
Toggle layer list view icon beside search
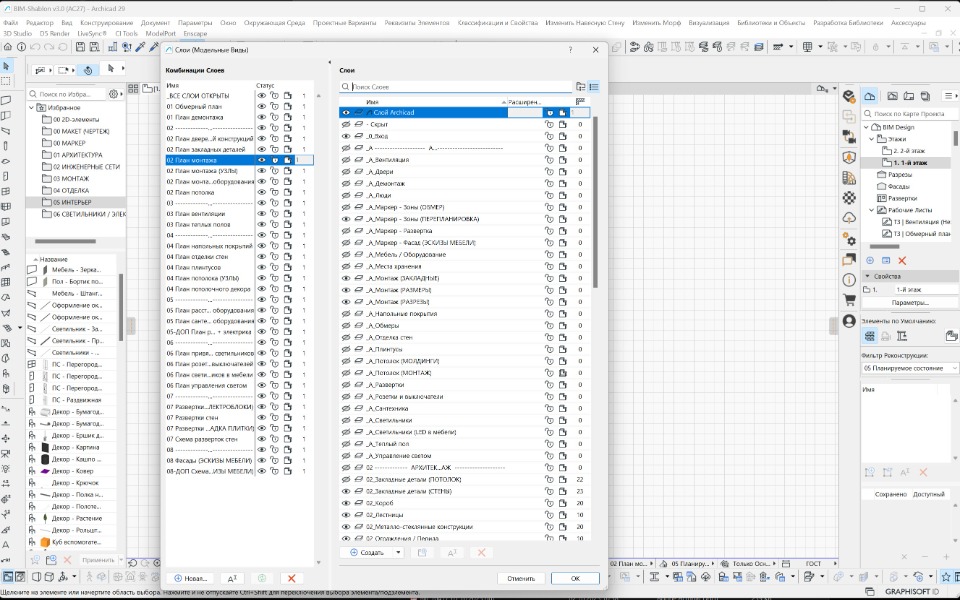click(593, 87)
